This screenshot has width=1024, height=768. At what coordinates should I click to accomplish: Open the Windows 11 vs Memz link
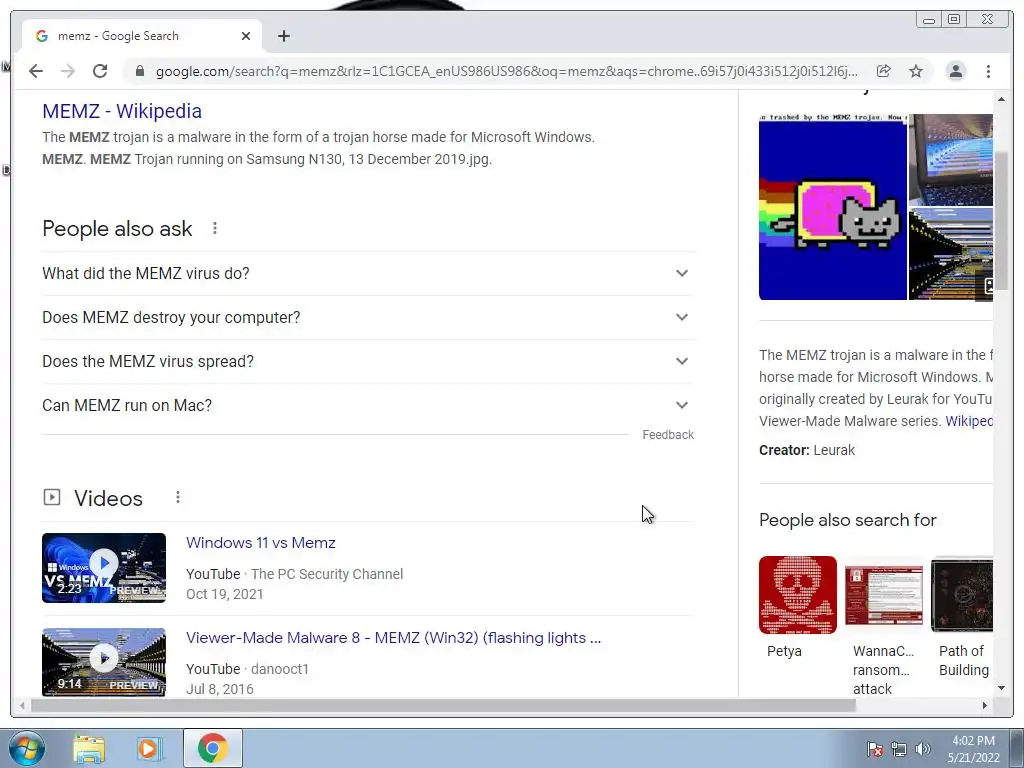[x=261, y=543]
